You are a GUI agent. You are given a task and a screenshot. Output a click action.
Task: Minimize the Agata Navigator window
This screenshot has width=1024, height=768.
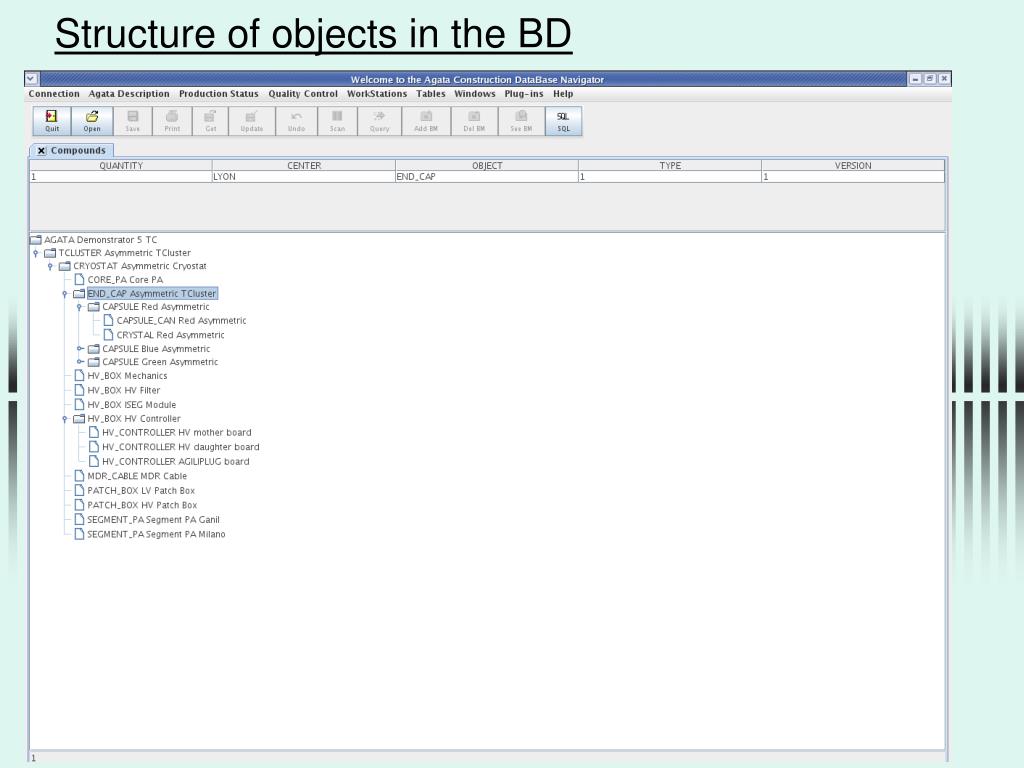point(916,79)
